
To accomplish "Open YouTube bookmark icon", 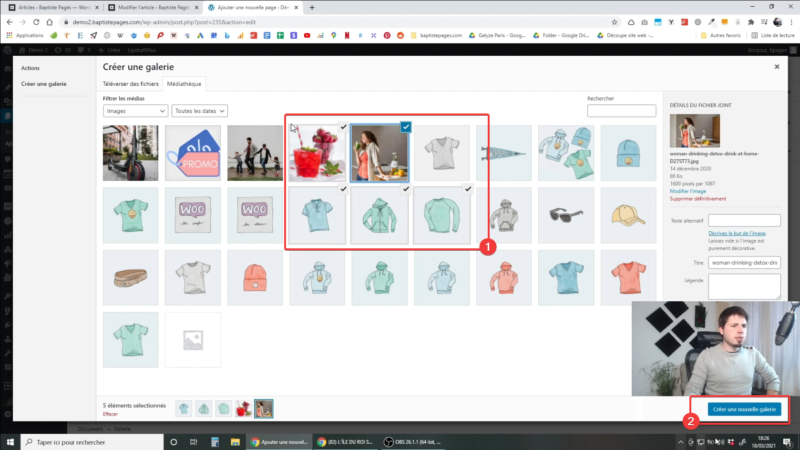I will (x=307, y=35).
